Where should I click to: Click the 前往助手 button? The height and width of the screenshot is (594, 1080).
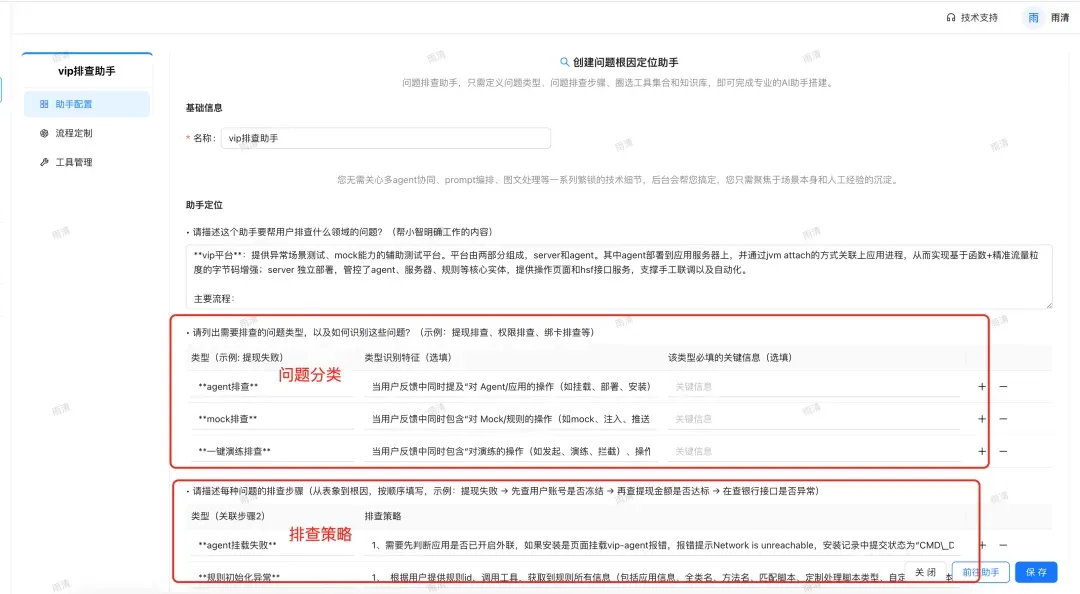981,572
